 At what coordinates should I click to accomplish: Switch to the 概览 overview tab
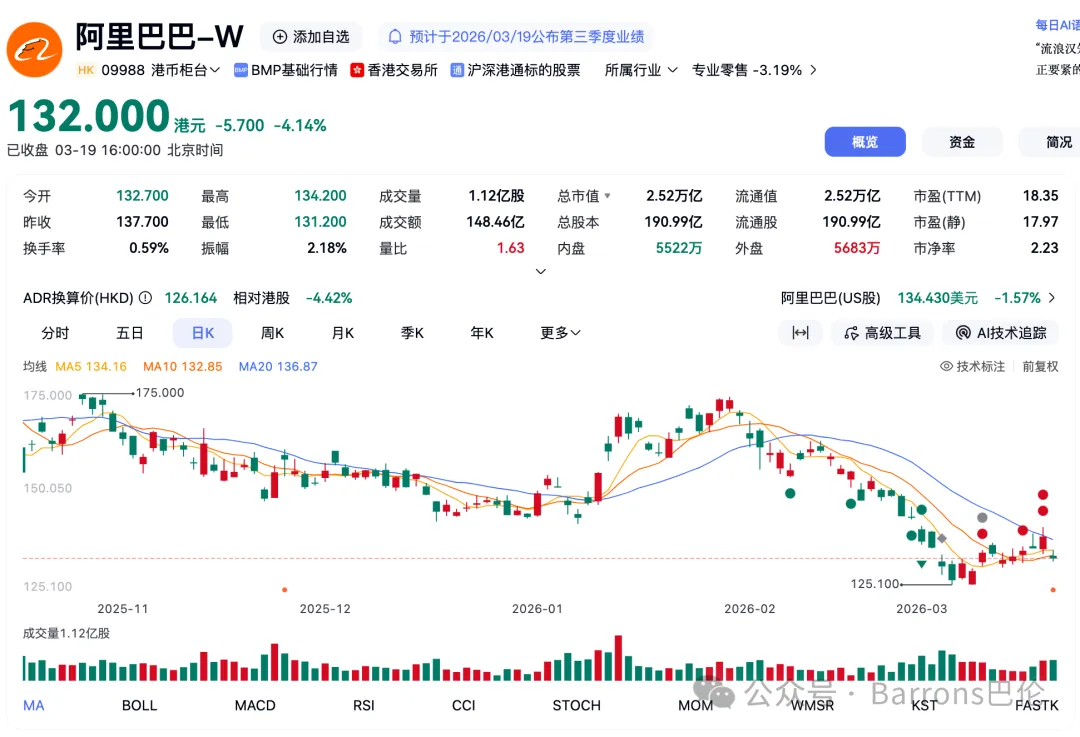click(x=865, y=142)
